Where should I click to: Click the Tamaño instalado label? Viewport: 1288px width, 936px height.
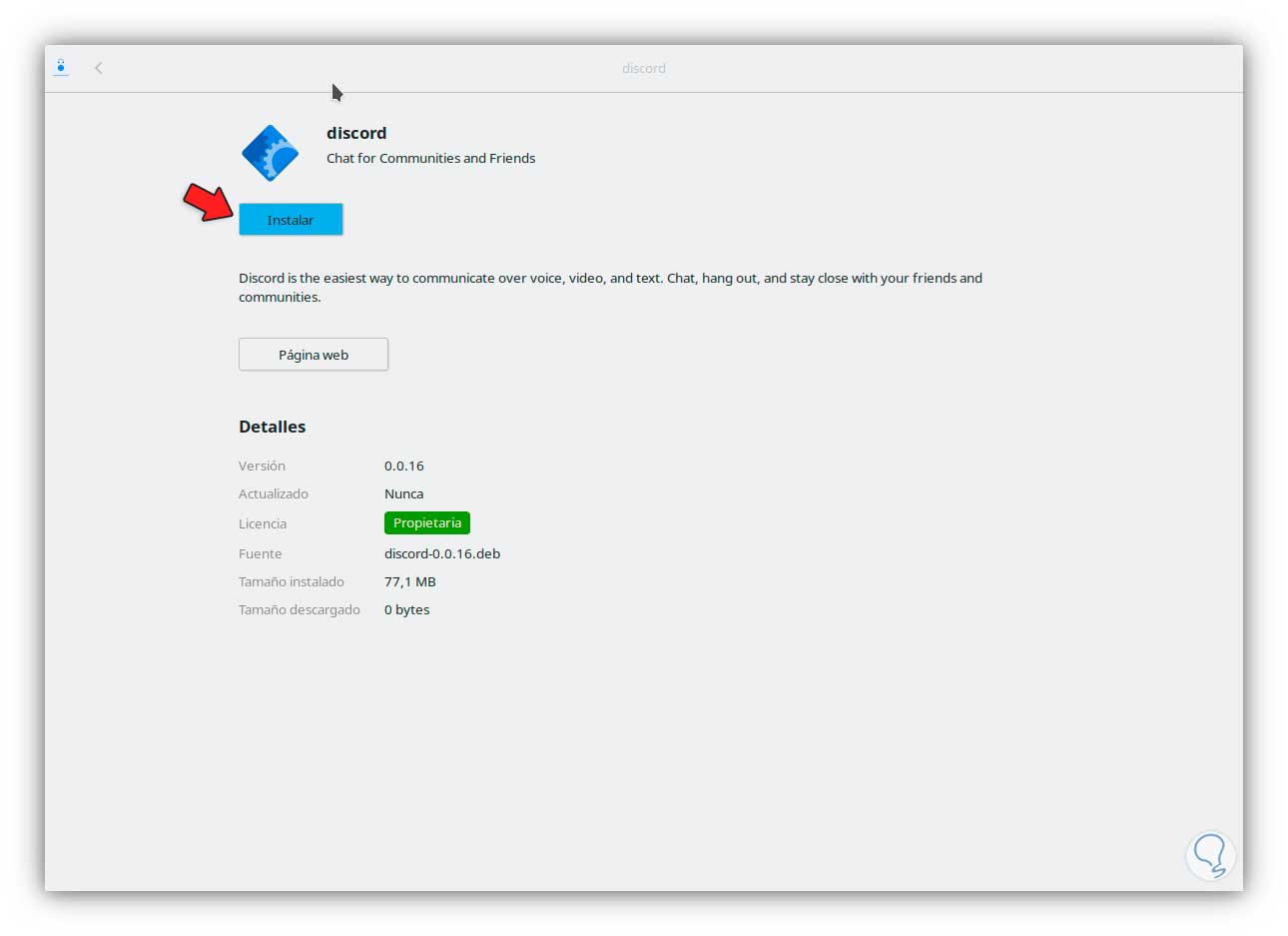pos(292,581)
